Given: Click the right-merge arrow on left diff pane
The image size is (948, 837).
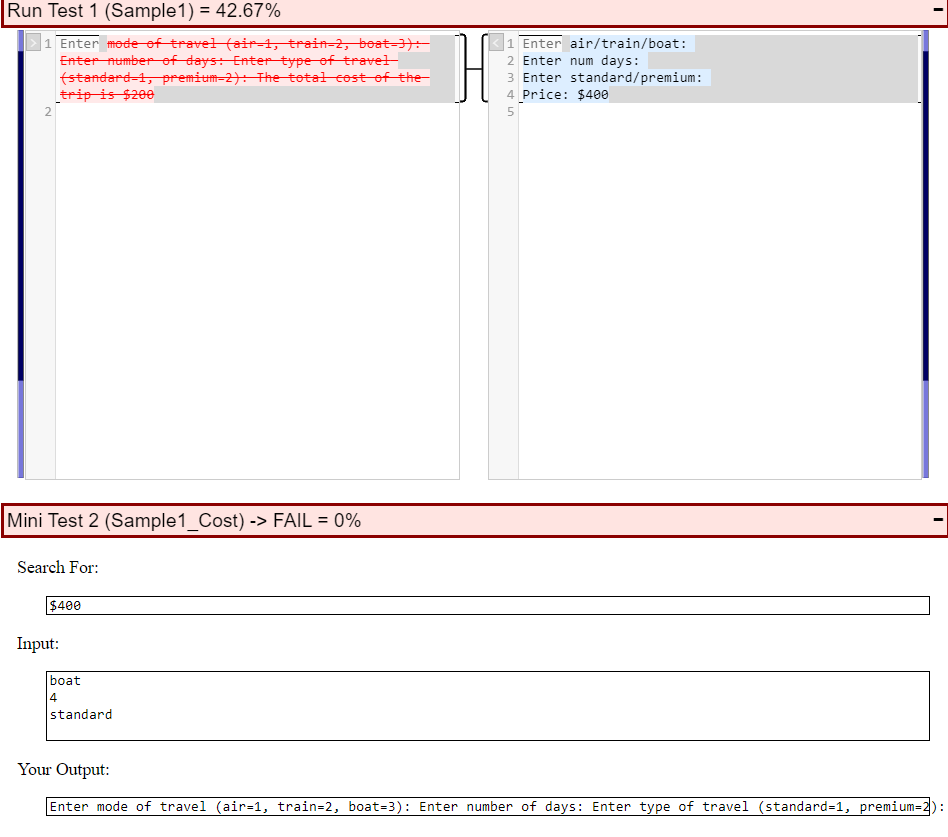Looking at the screenshot, I should (31, 43).
